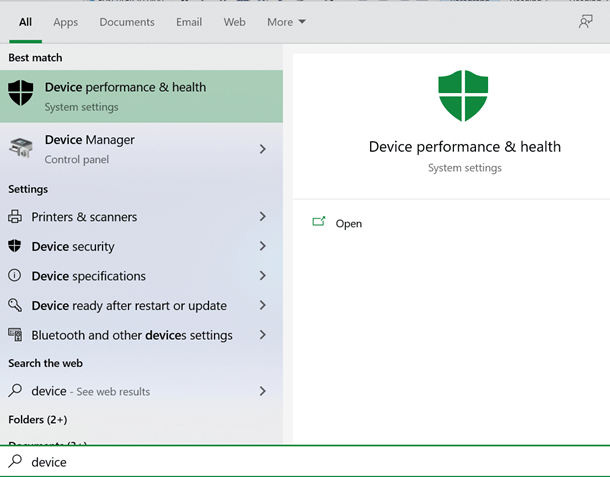Expand the device web results chevron

pyautogui.click(x=263, y=391)
